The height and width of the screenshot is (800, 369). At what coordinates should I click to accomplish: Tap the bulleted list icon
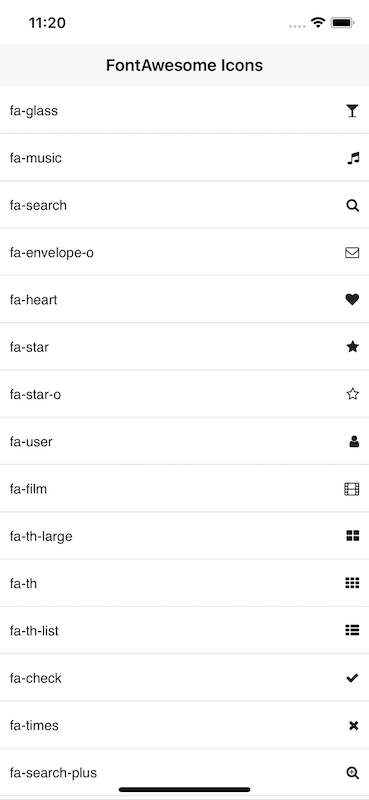352,630
